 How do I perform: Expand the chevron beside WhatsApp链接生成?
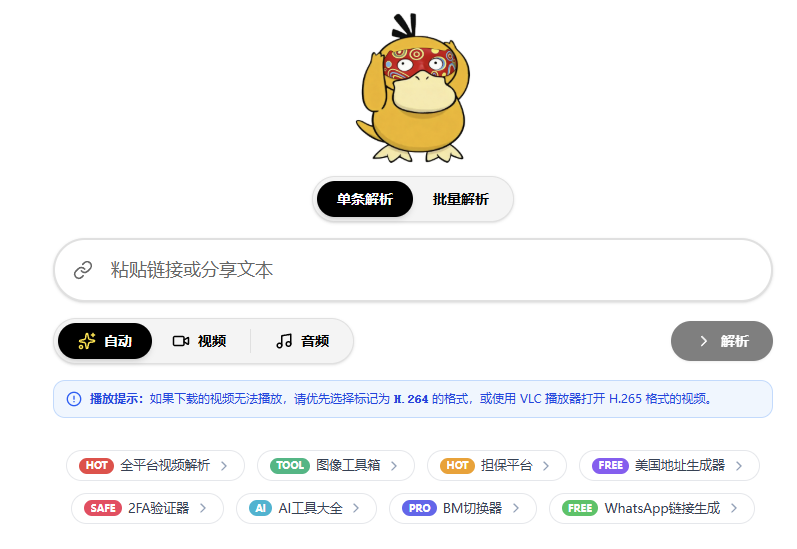click(x=734, y=508)
